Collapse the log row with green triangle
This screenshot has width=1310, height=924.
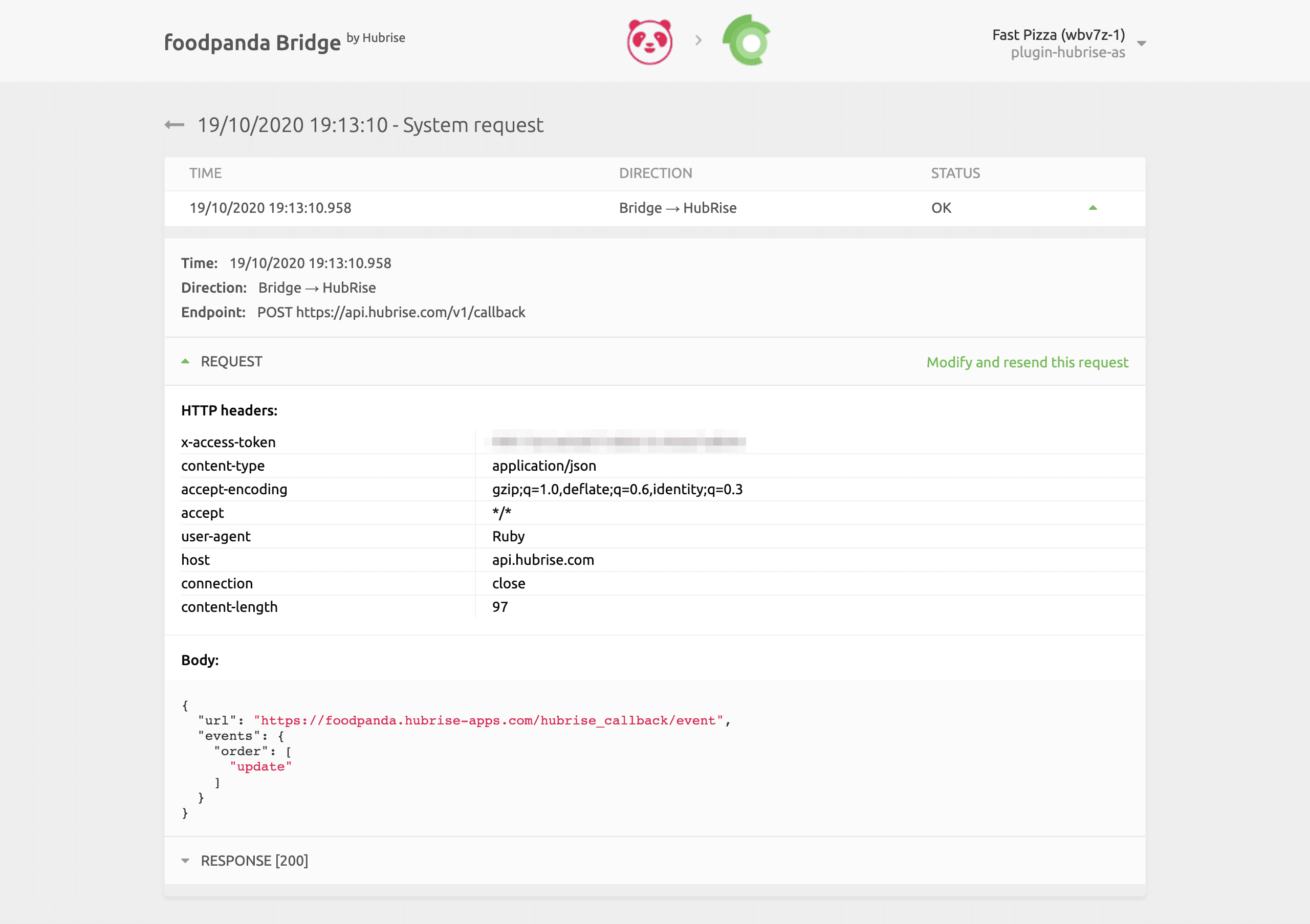[1093, 208]
